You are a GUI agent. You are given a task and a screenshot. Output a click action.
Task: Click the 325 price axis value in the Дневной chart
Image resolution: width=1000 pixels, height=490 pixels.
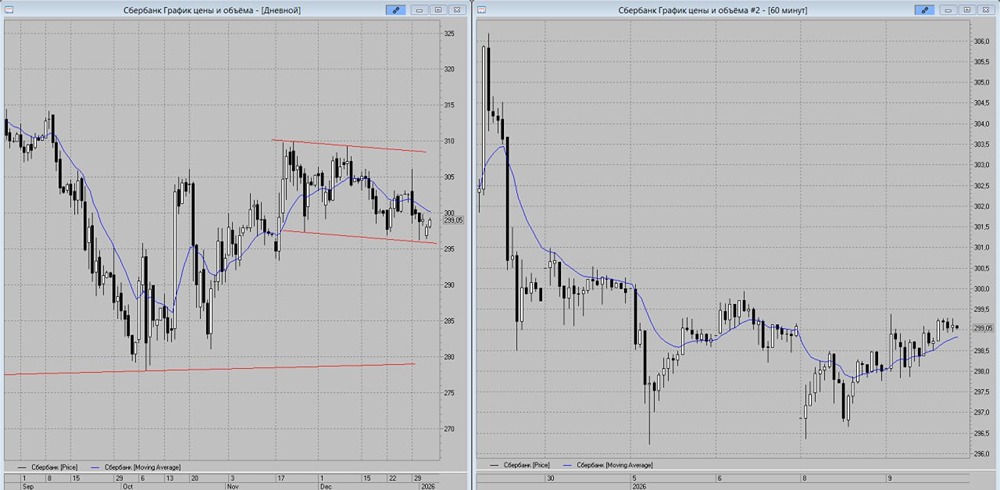(x=450, y=33)
